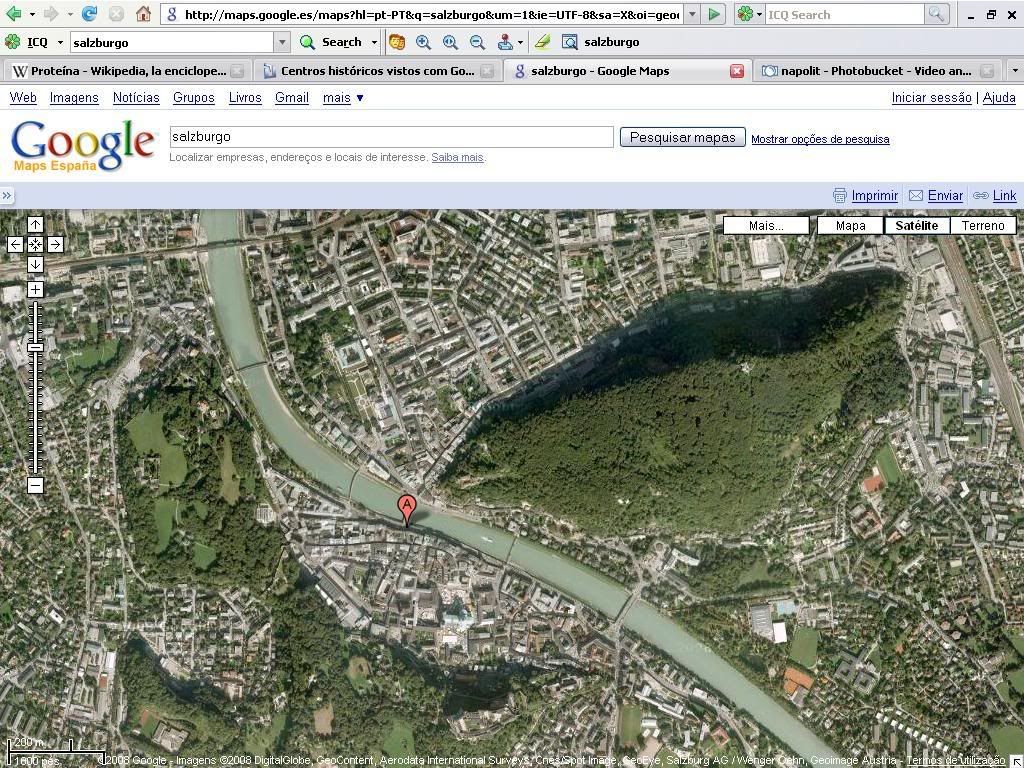Viewport: 1024px width, 768px height.
Task: Switch map view to Mapa
Action: click(850, 225)
